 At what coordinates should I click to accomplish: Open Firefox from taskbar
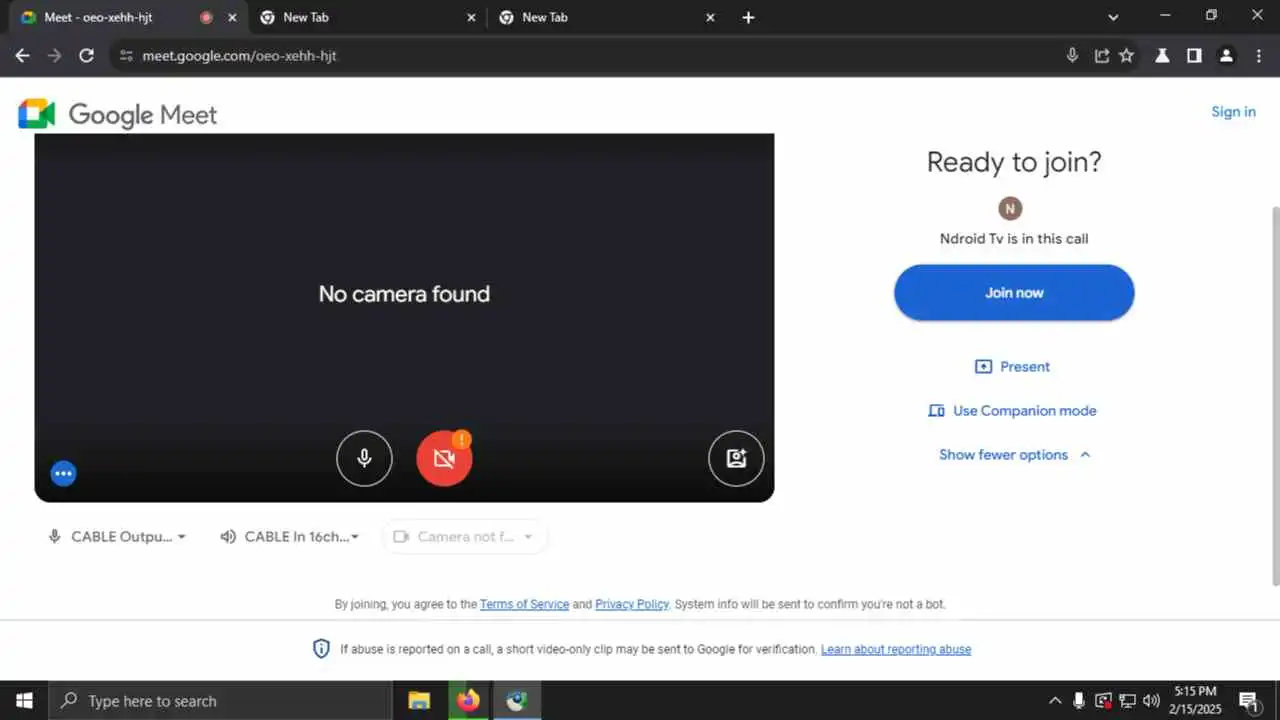(468, 701)
